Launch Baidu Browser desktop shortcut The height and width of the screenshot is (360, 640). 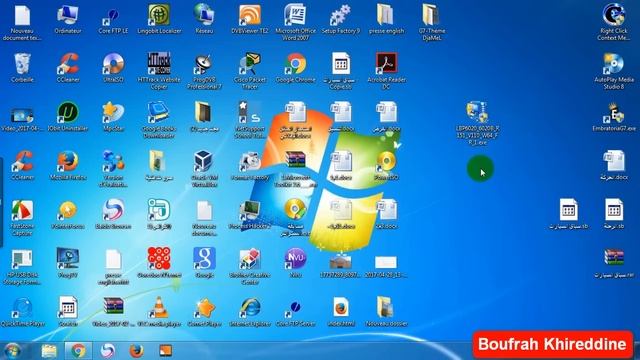coord(113,215)
